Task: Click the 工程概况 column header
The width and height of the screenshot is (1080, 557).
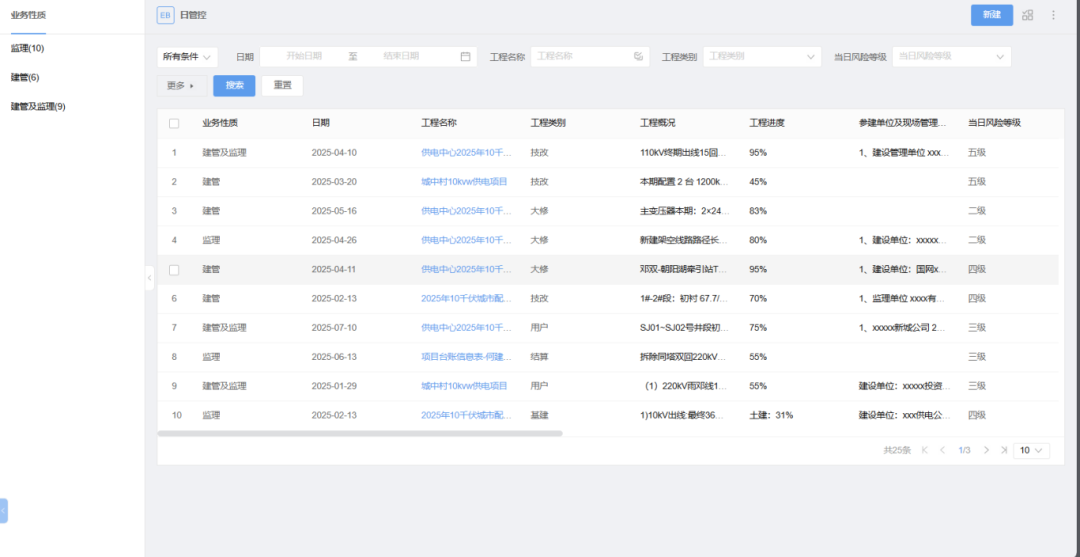Action: pyautogui.click(x=658, y=123)
